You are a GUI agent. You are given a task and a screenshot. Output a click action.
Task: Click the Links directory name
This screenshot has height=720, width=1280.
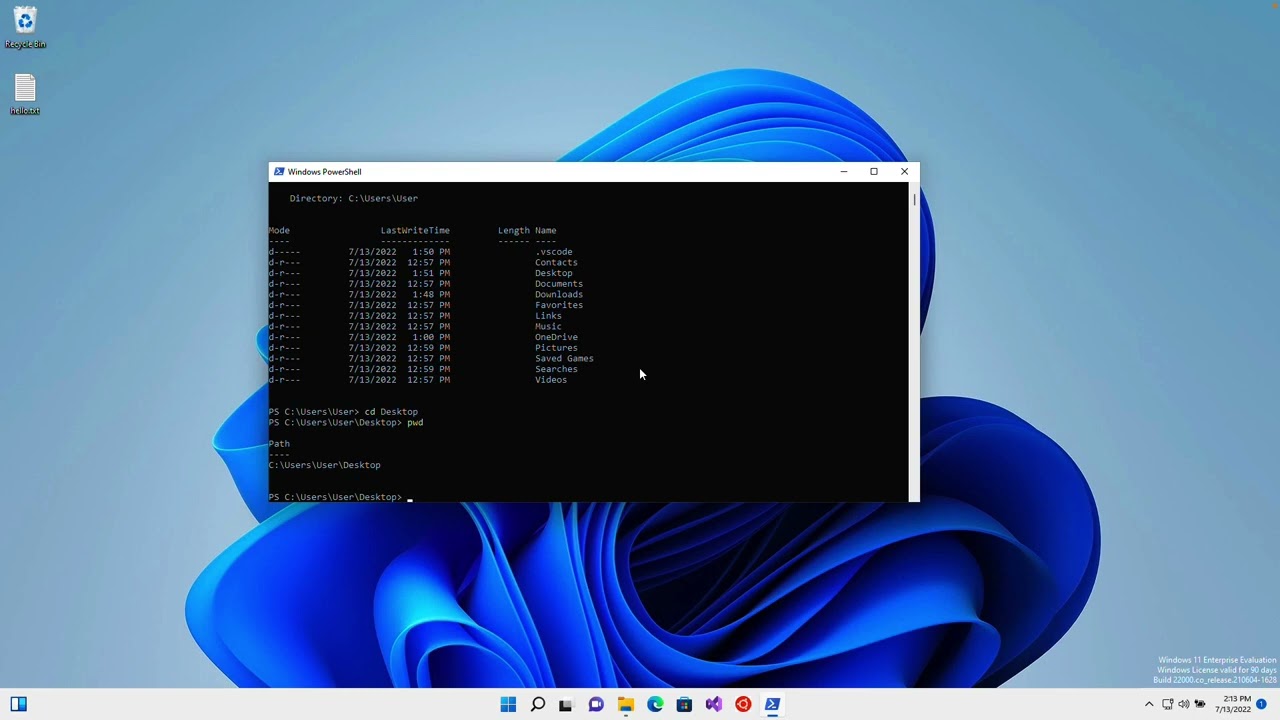[548, 316]
